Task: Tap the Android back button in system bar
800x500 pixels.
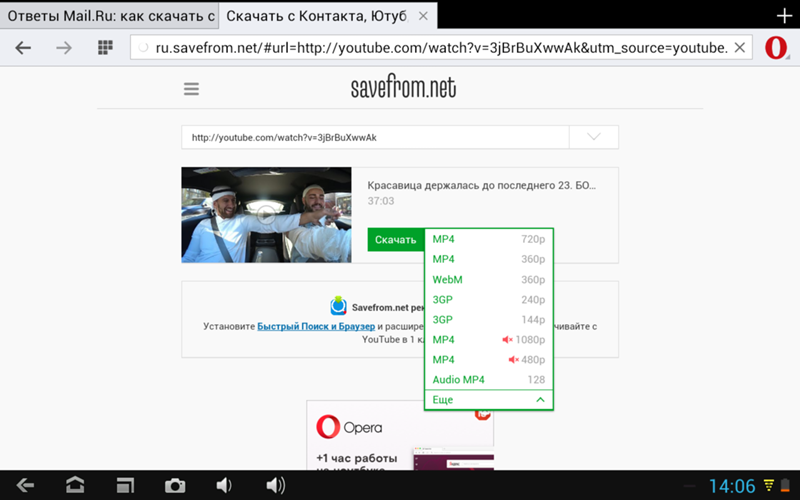Action: click(x=24, y=485)
